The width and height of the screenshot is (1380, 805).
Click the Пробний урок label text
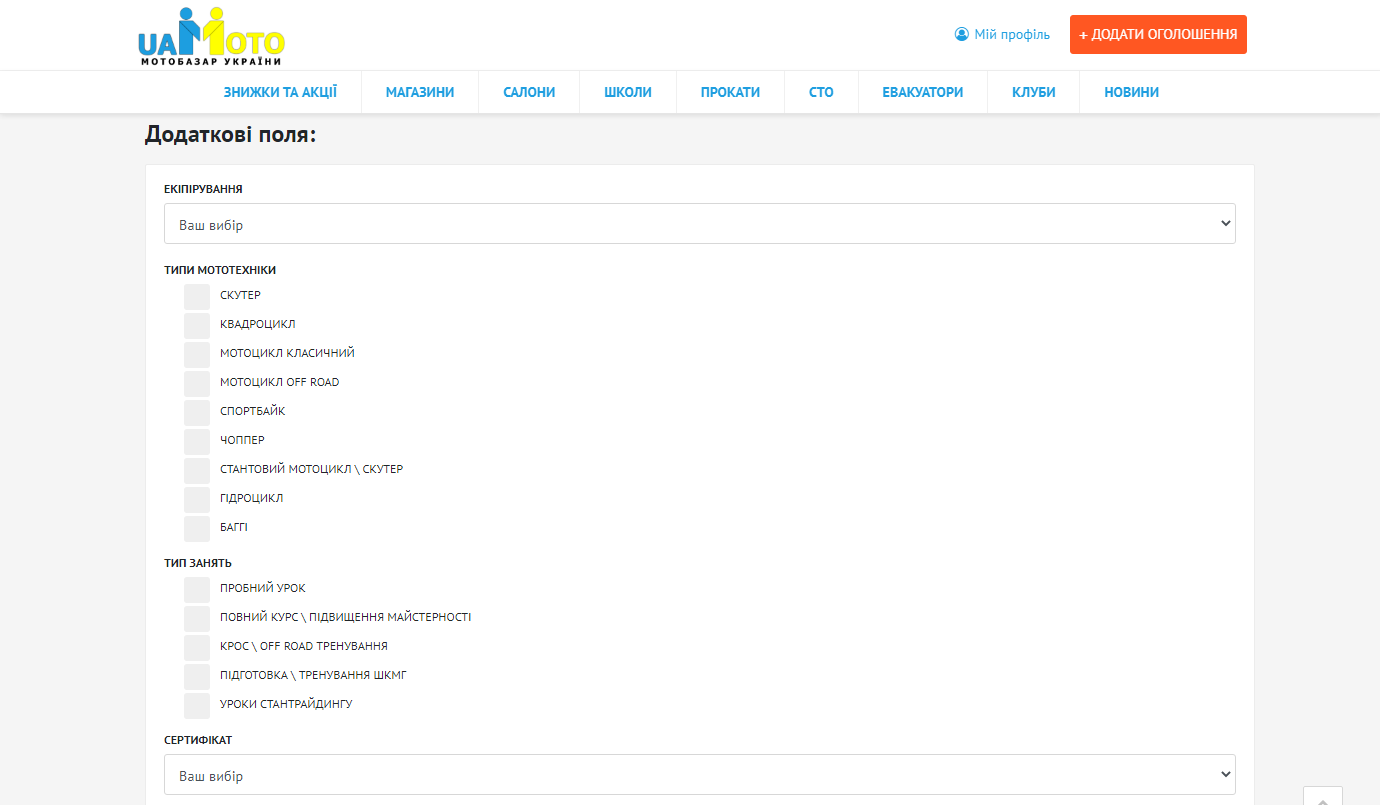point(263,589)
